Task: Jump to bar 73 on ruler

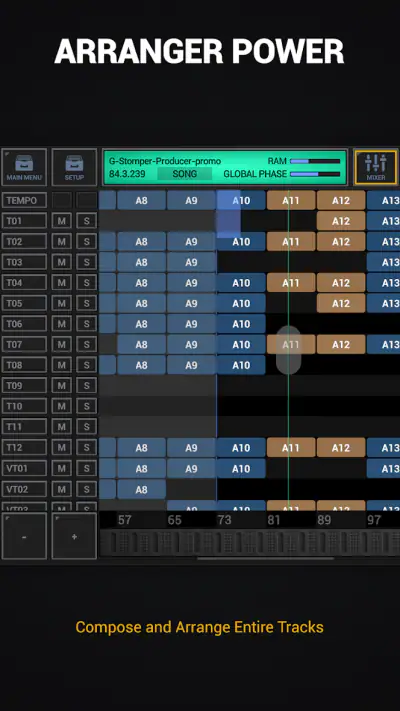Action: (224, 520)
